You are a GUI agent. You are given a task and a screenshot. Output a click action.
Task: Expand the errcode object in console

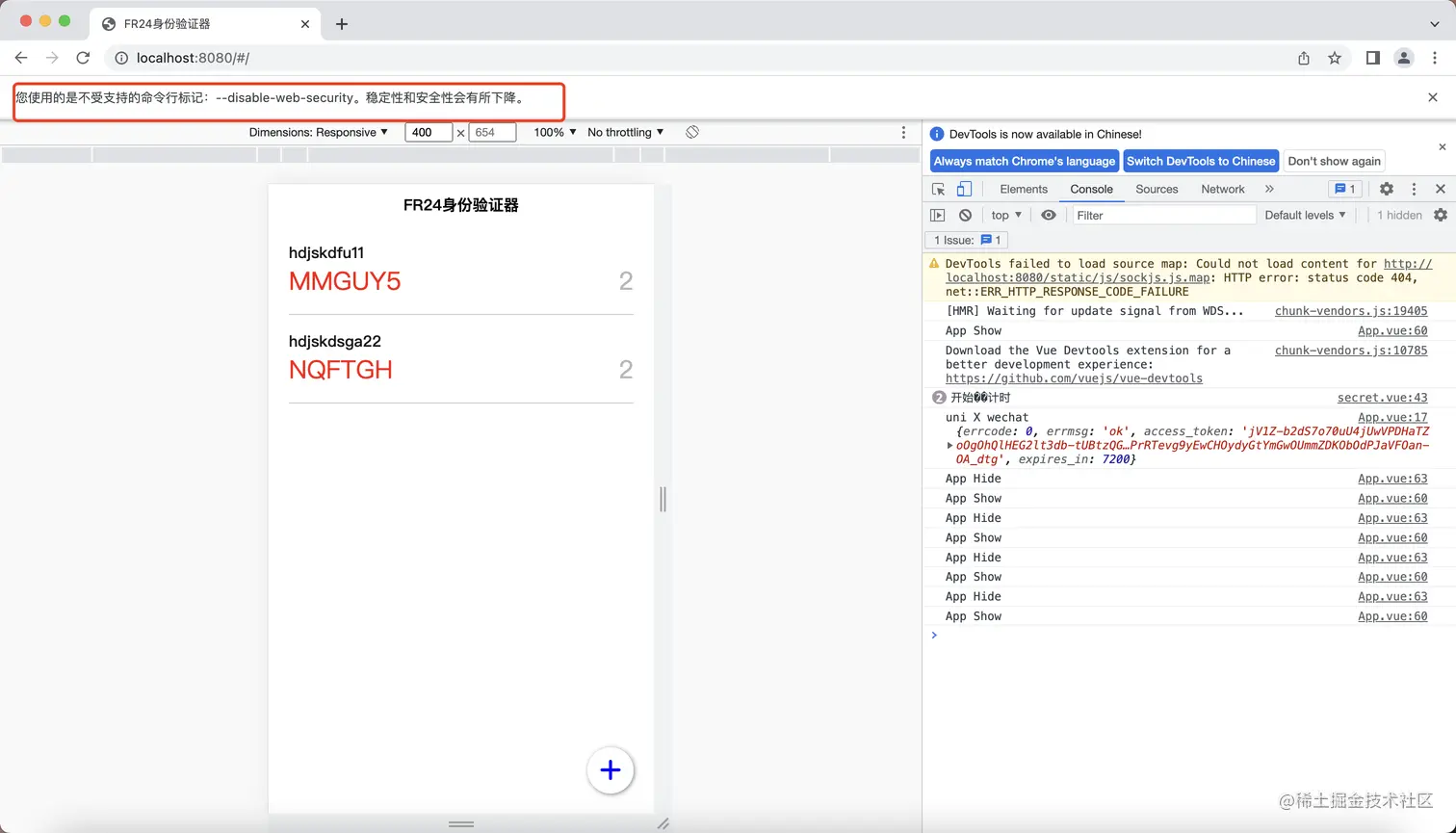point(949,446)
